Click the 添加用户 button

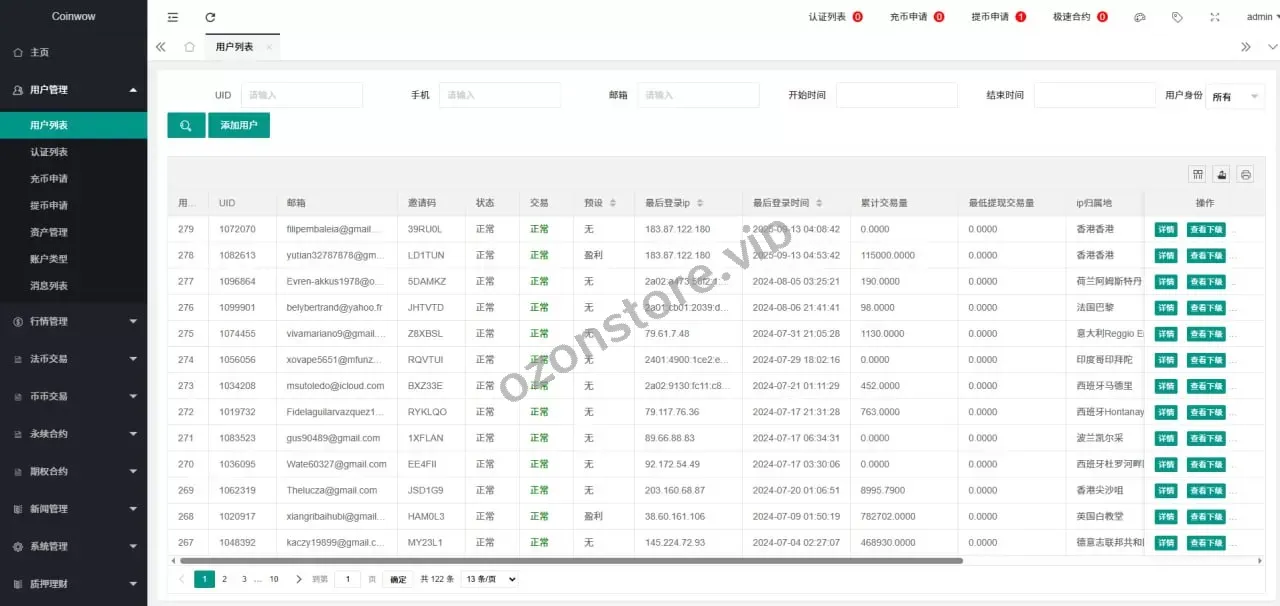[239, 126]
